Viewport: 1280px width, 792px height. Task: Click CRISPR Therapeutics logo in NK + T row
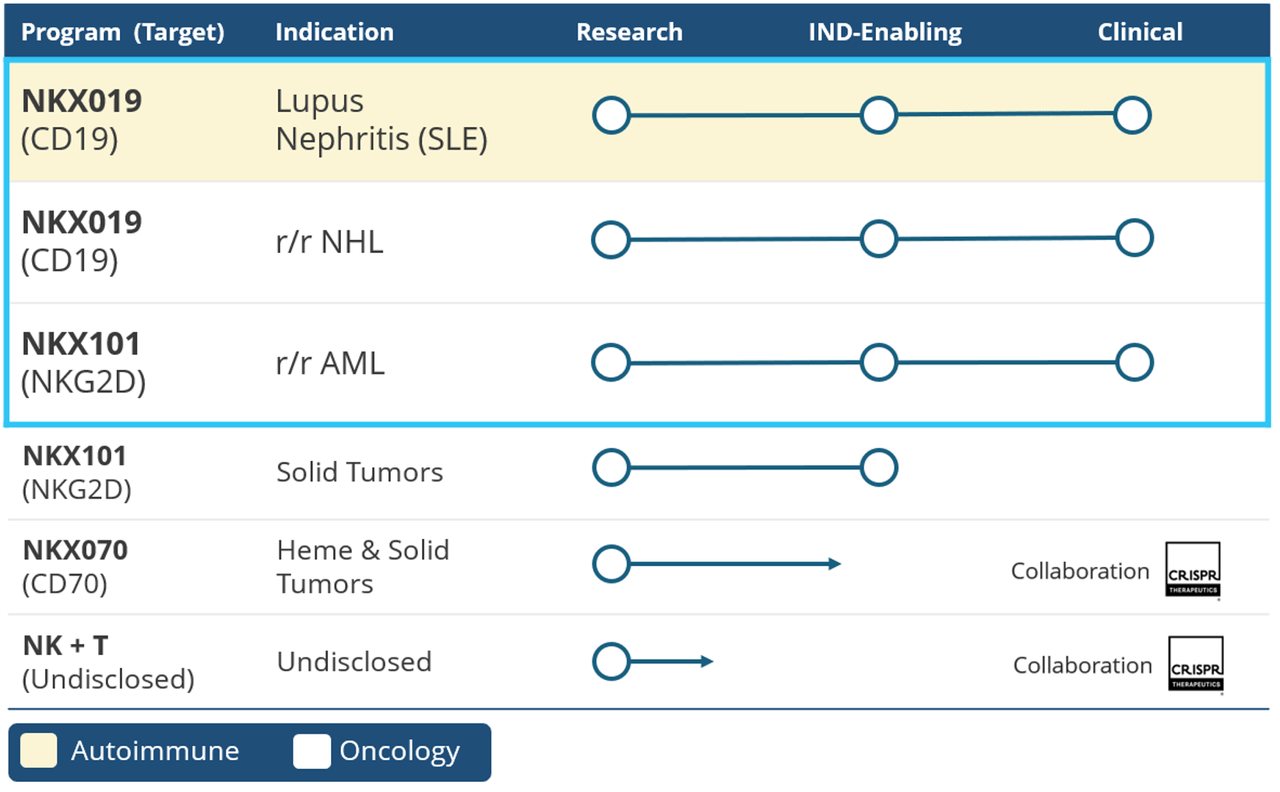point(1195,664)
